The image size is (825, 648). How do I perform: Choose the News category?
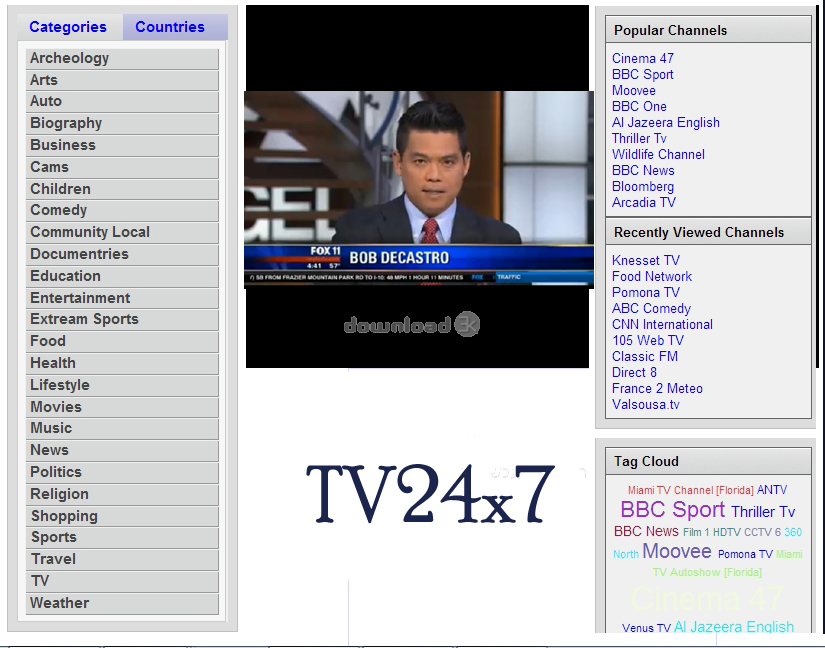pyautogui.click(x=122, y=450)
